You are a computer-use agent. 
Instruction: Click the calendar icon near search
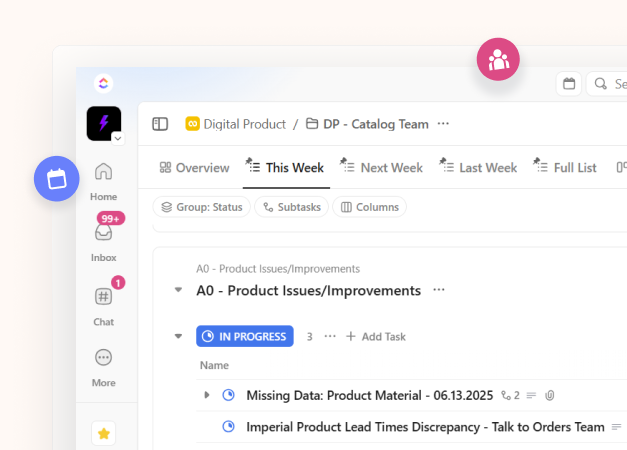coord(569,84)
